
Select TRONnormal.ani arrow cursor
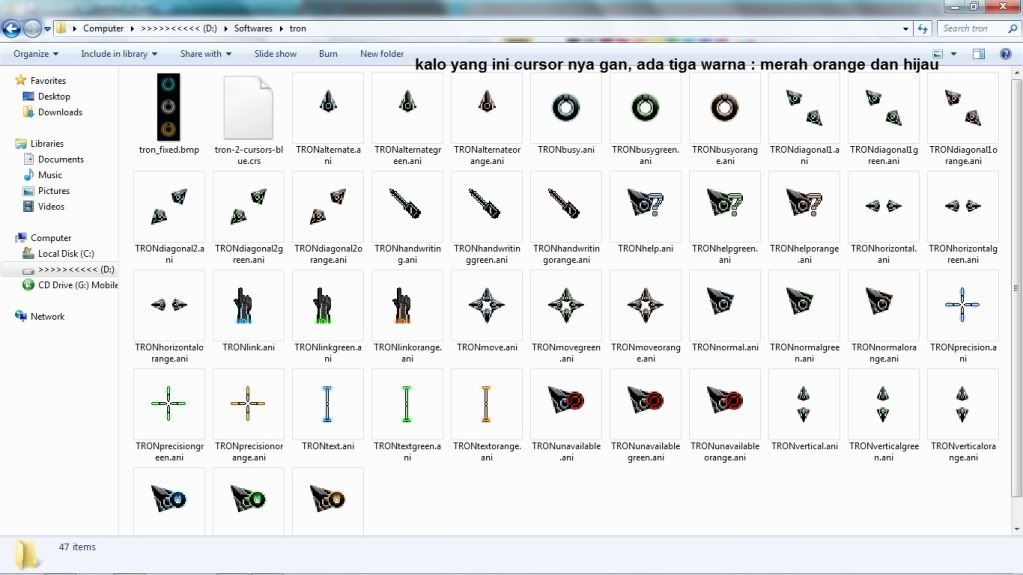click(725, 305)
